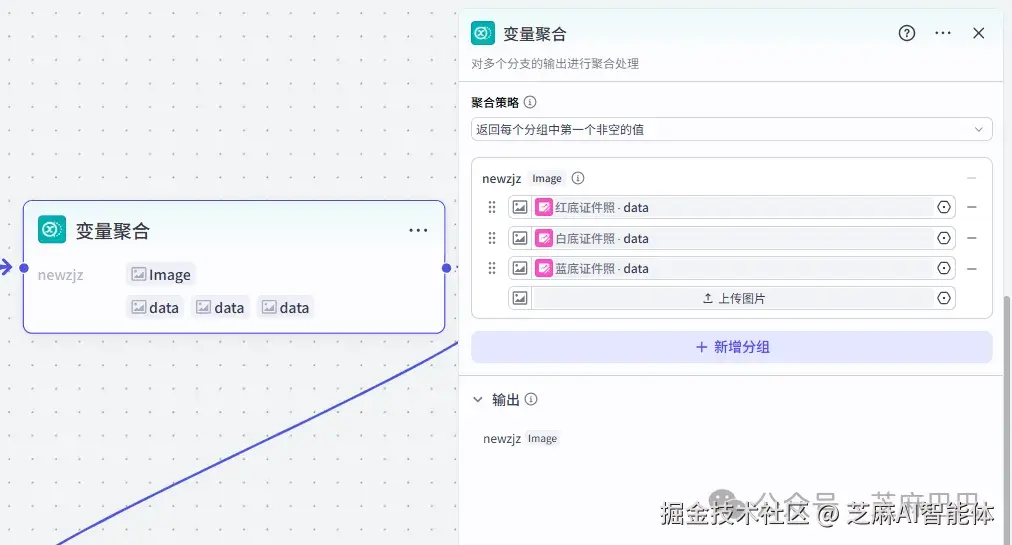The image size is (1012, 545).
Task: Collapse the 输出 section
Action: tap(478, 399)
